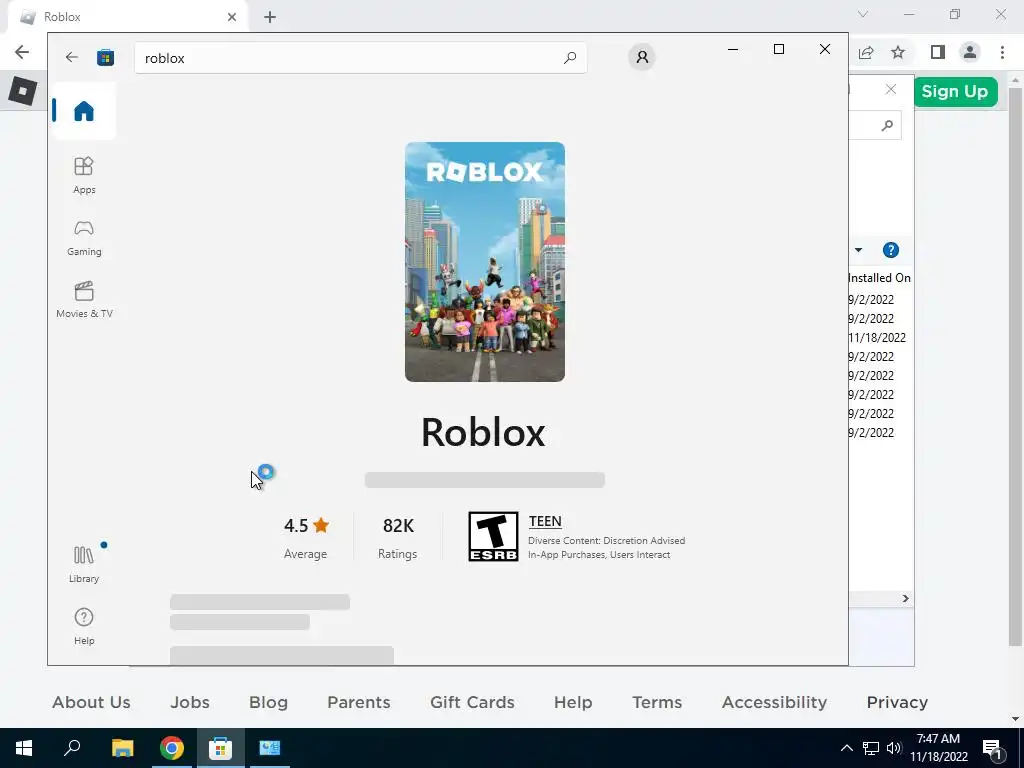Click search icon in background window

click(887, 125)
